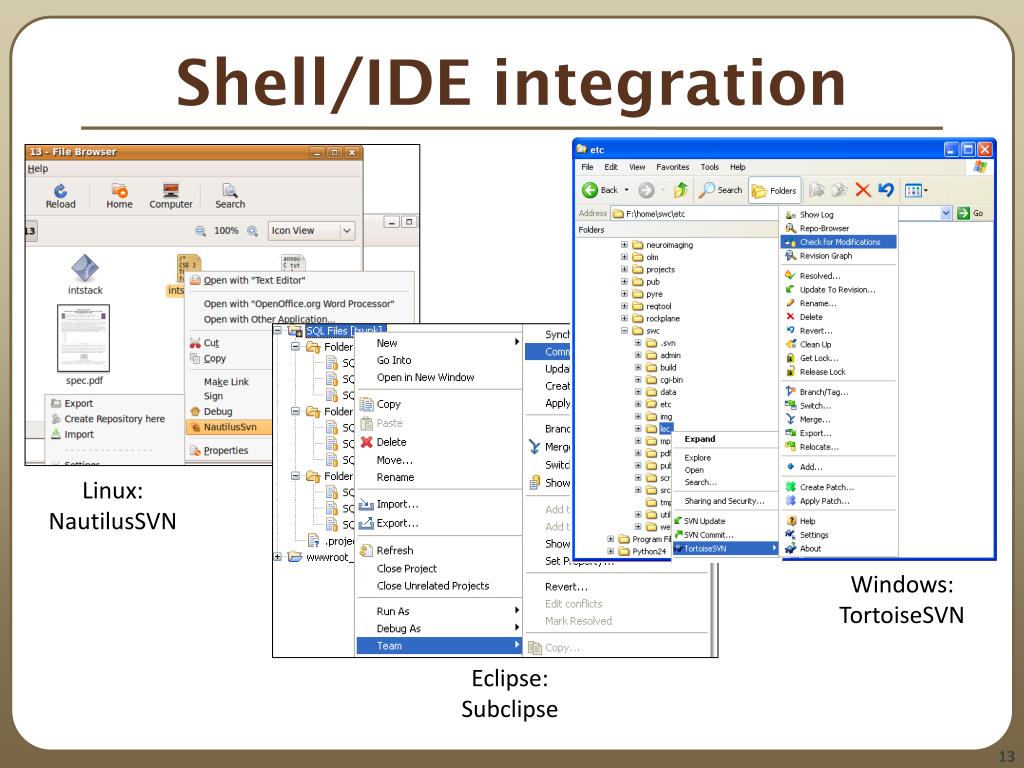Click Copy in the Eclipse context menu
The width and height of the screenshot is (1024, 768).
point(389,404)
